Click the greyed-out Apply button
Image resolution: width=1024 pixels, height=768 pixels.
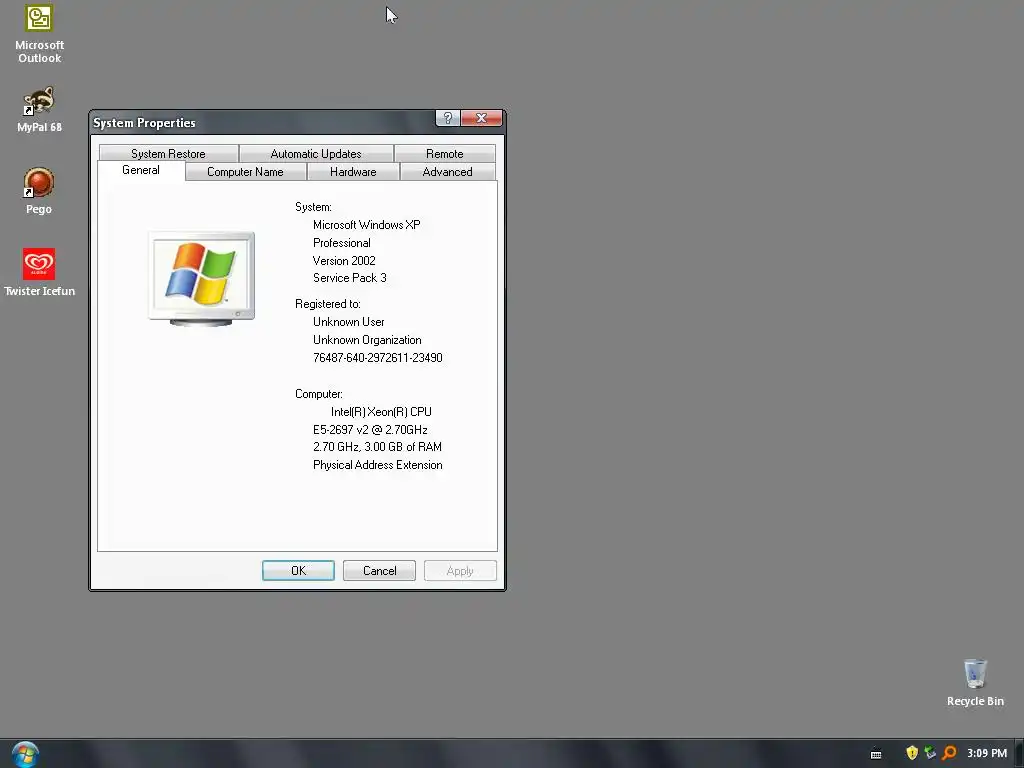(x=460, y=570)
